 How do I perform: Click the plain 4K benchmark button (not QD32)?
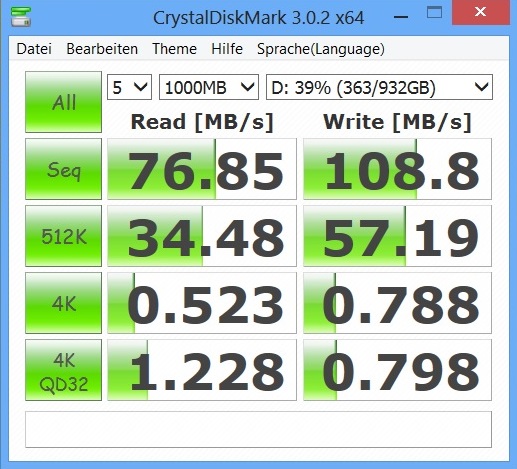pos(63,303)
